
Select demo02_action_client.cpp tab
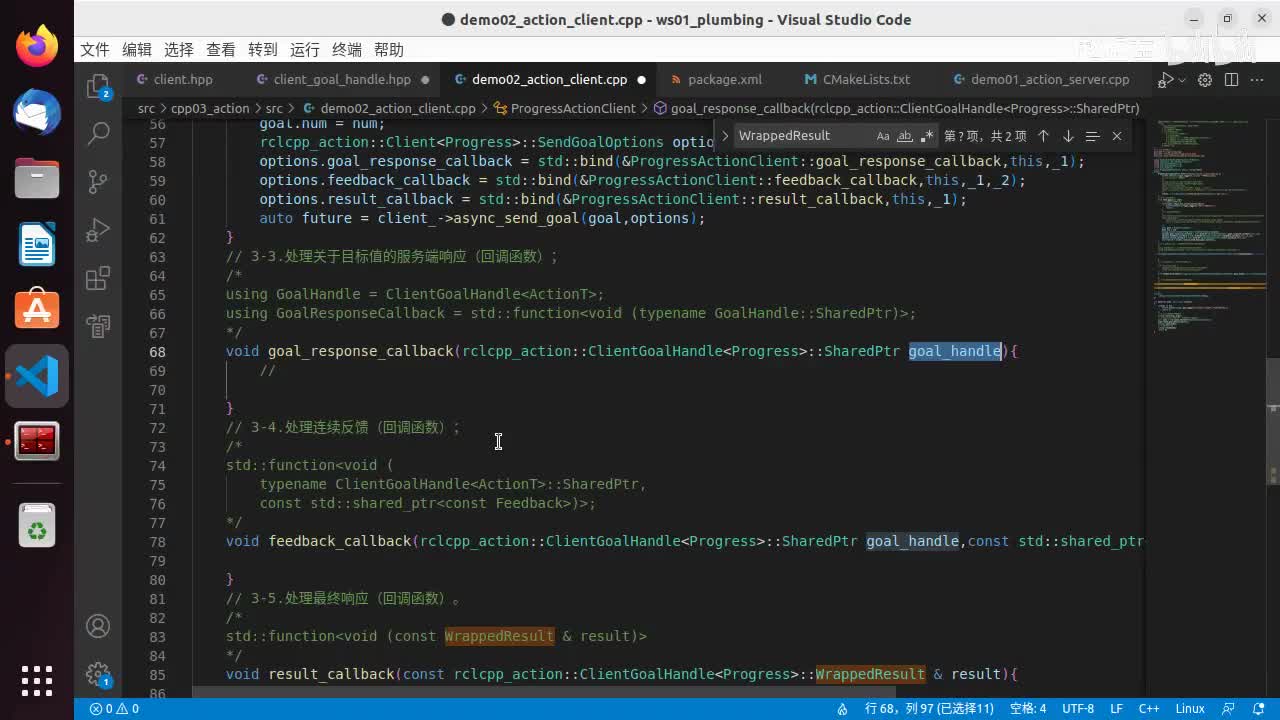pos(549,80)
